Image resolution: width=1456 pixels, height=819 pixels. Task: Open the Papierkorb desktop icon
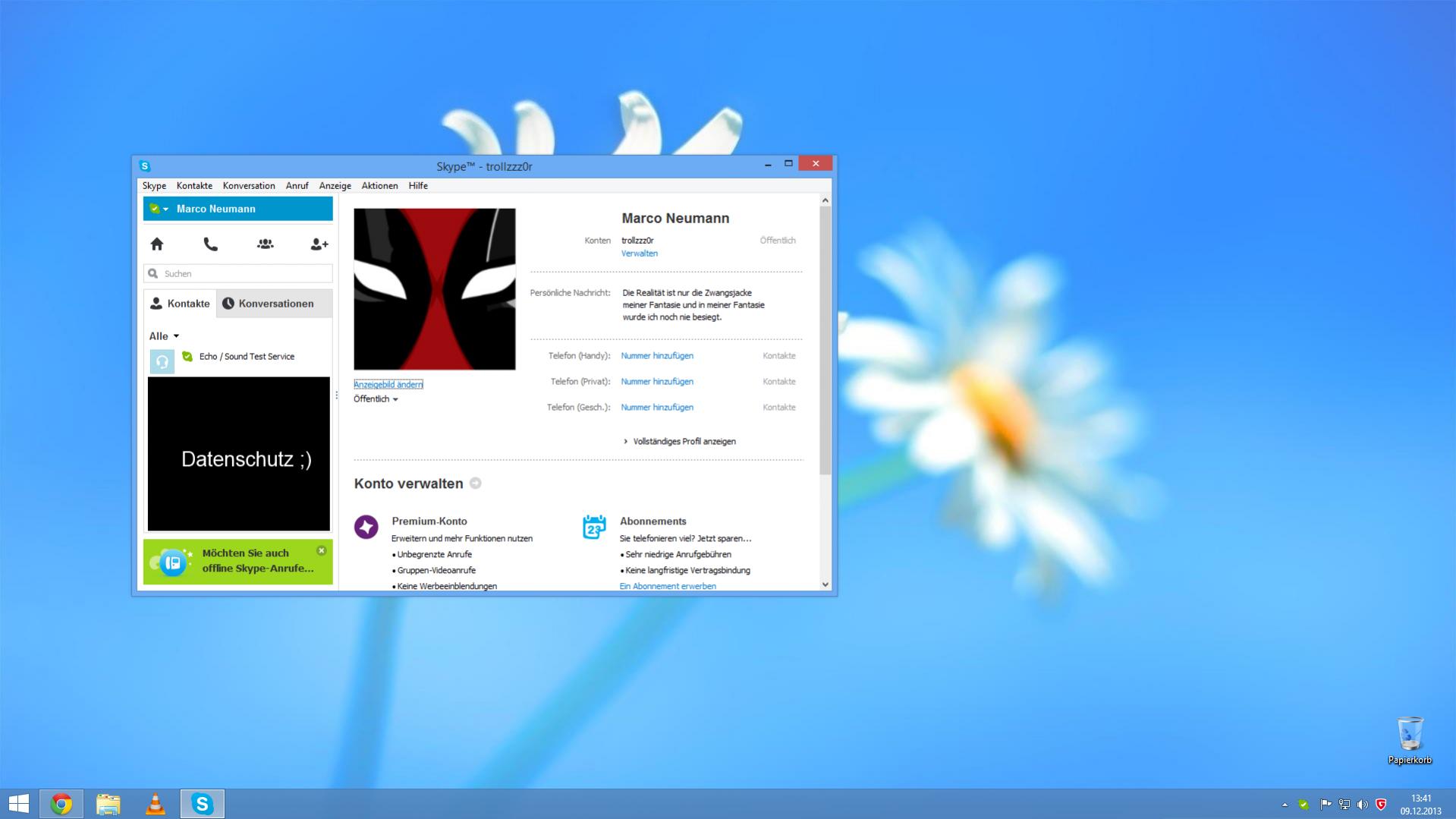(x=1410, y=740)
